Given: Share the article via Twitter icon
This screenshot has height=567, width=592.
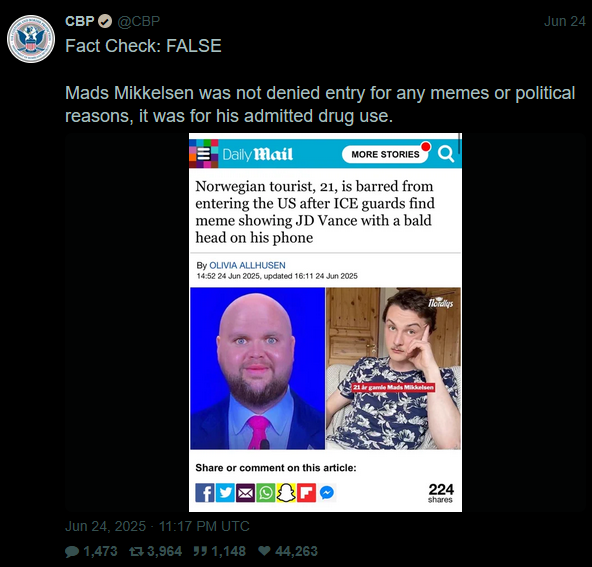Looking at the screenshot, I should click(x=225, y=493).
